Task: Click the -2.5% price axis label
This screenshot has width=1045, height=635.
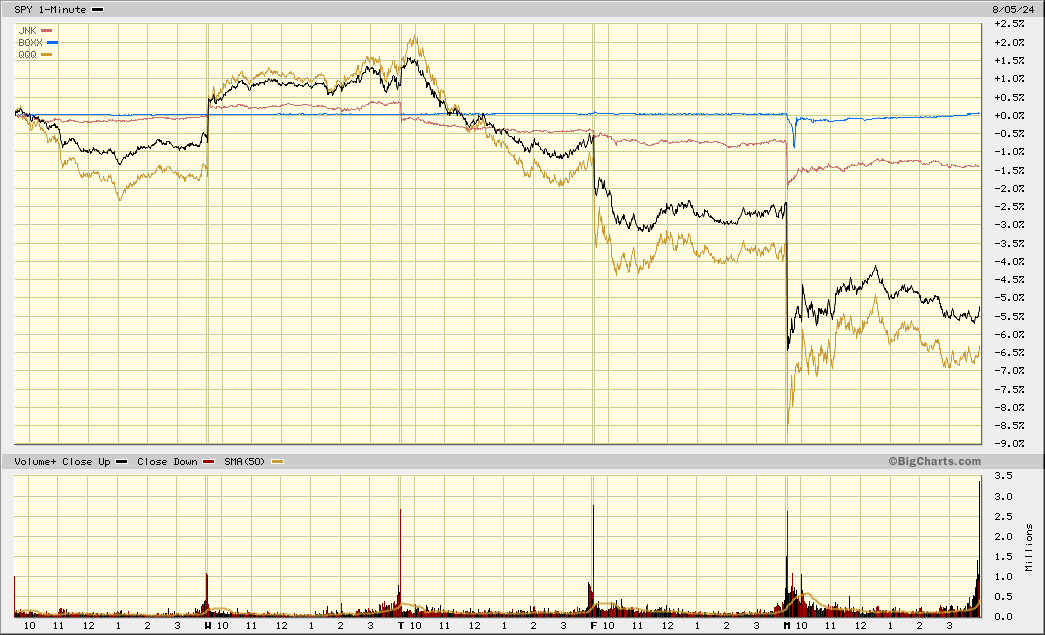Action: pos(1009,207)
